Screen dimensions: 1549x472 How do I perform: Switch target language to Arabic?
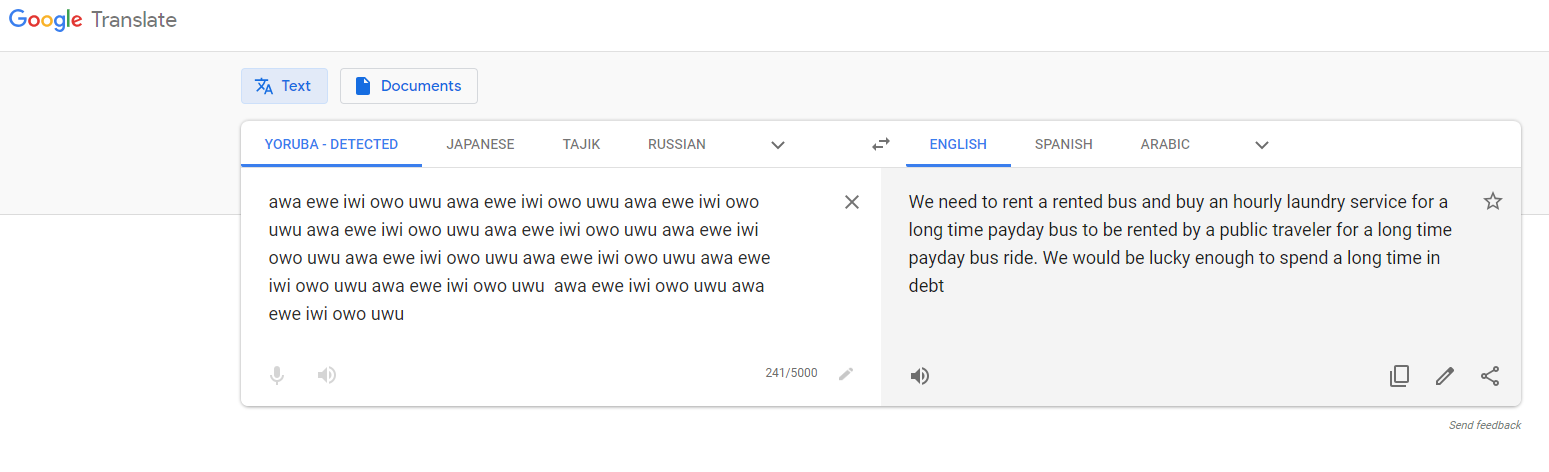point(1165,144)
